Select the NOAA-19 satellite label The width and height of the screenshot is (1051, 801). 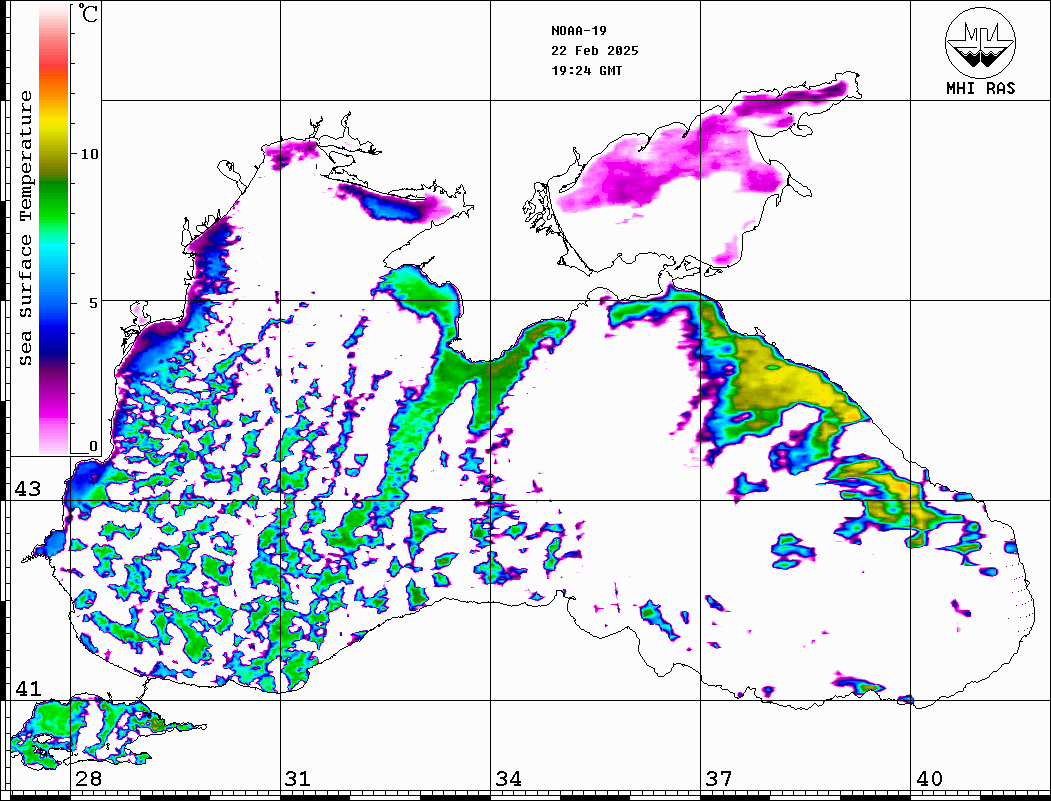point(577,30)
